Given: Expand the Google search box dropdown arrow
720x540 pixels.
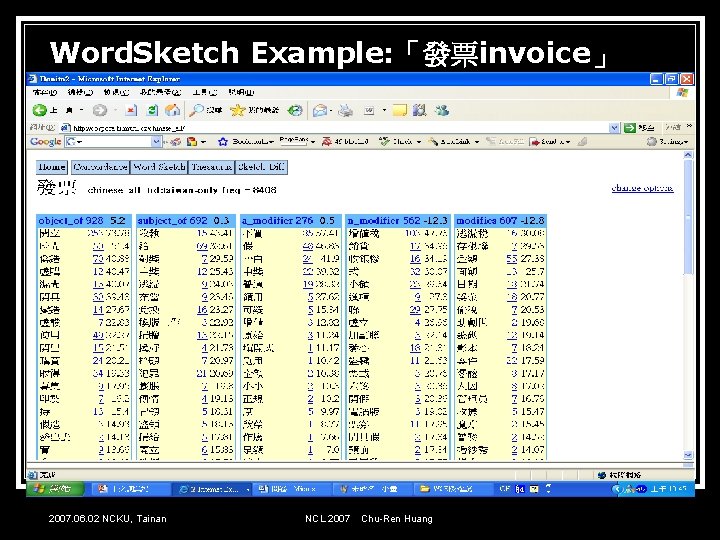Looking at the screenshot, I should coord(157,141).
